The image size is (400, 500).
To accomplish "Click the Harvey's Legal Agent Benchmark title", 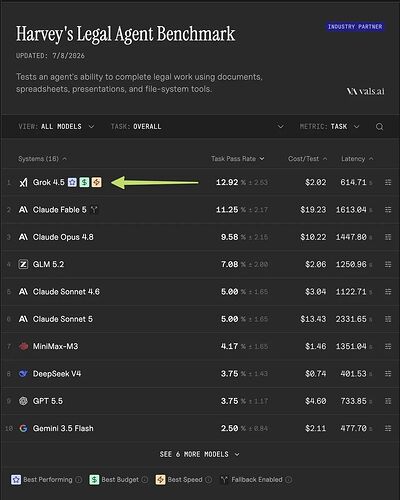I will coord(126,34).
